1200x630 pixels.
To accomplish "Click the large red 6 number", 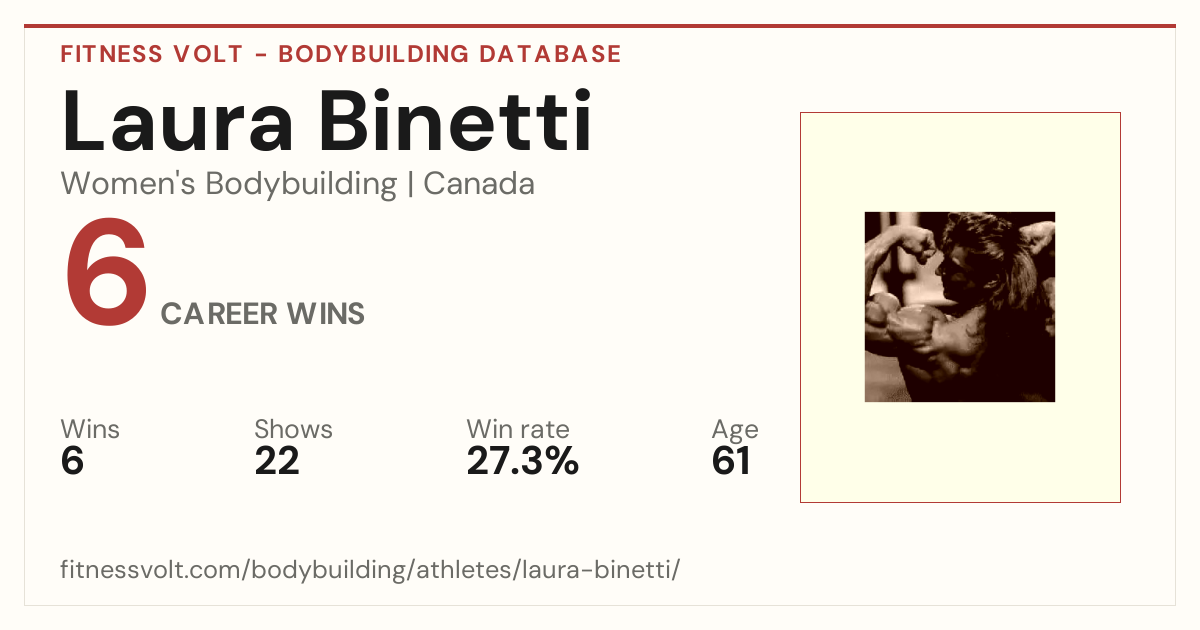I will [x=107, y=273].
